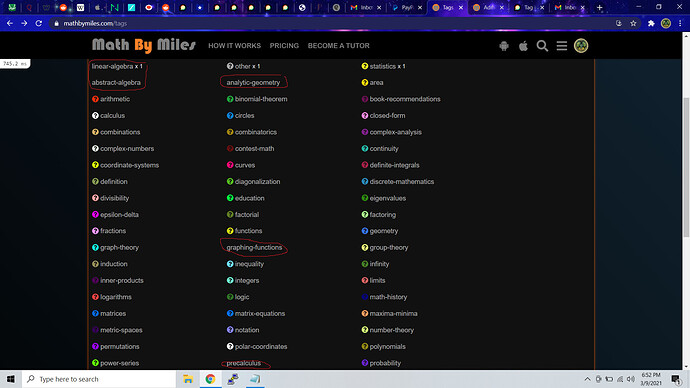Screen dimensions: 690x388
Task: Open the inner-products tag
Action: (x=121, y=281)
